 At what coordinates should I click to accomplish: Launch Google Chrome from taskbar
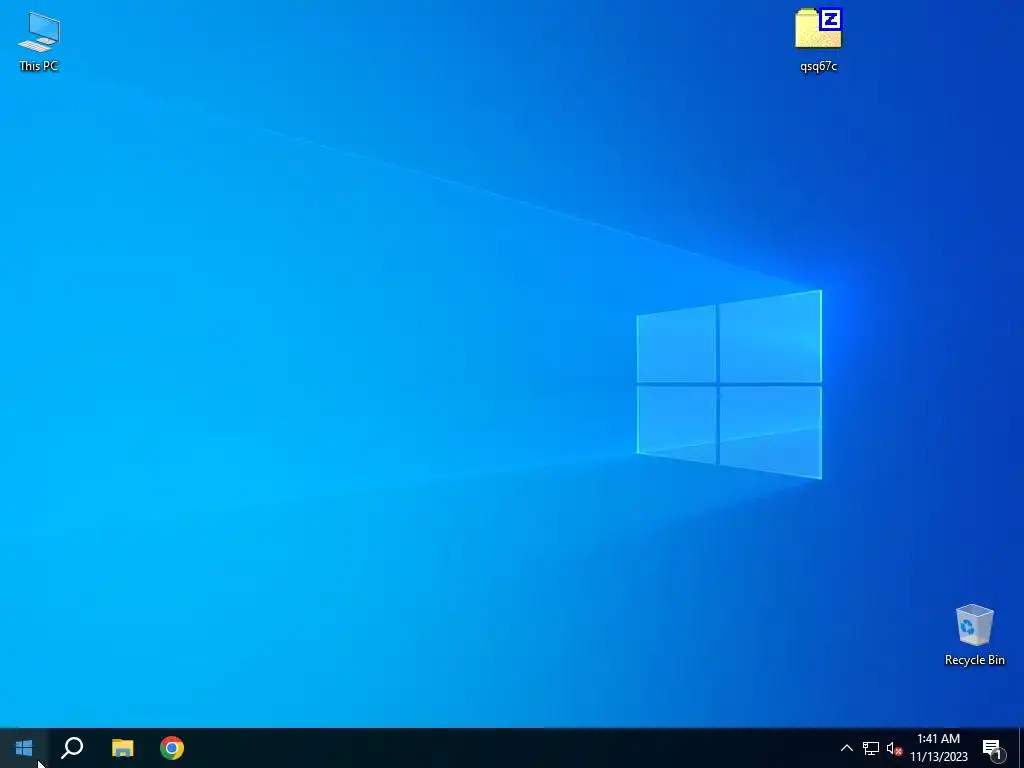point(172,748)
